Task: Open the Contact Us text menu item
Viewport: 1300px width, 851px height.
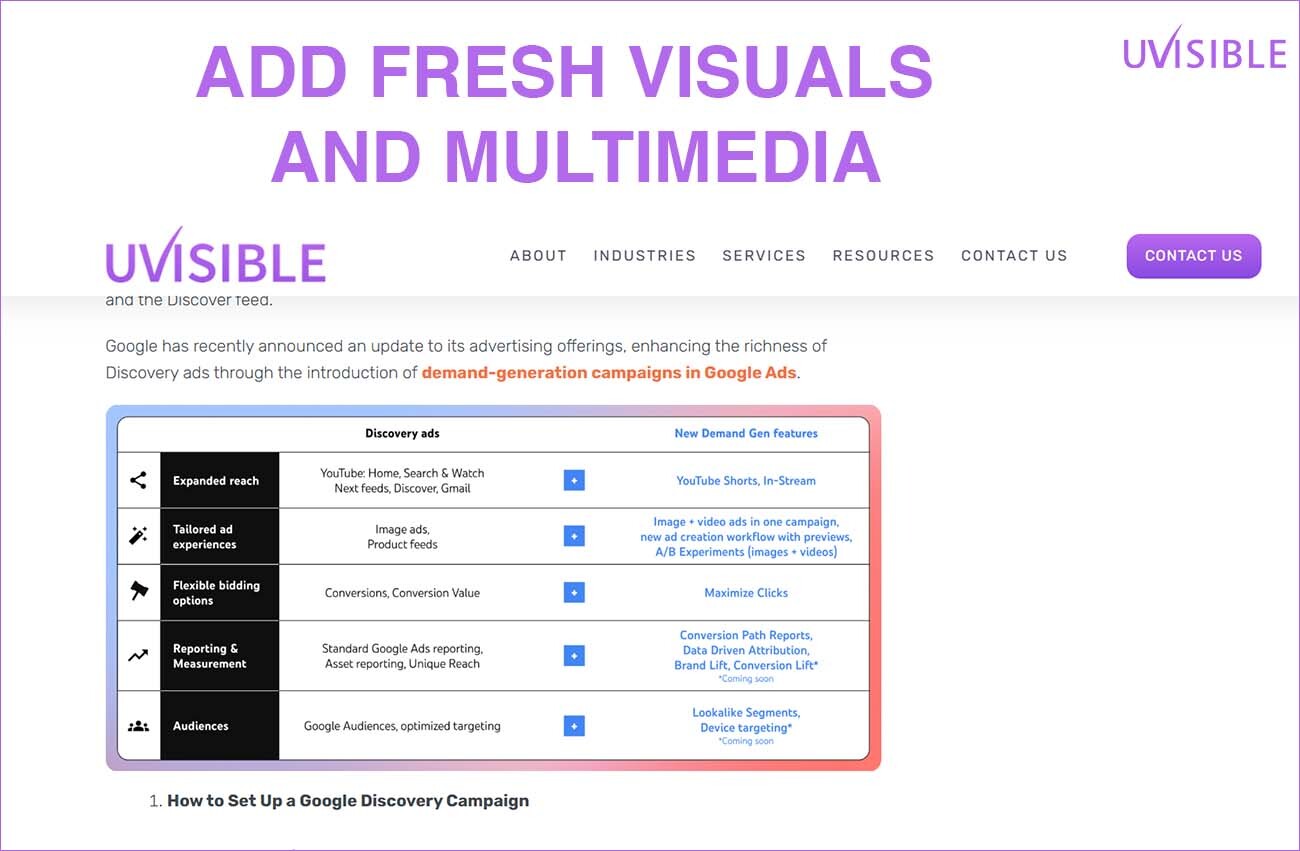Action: [1014, 255]
